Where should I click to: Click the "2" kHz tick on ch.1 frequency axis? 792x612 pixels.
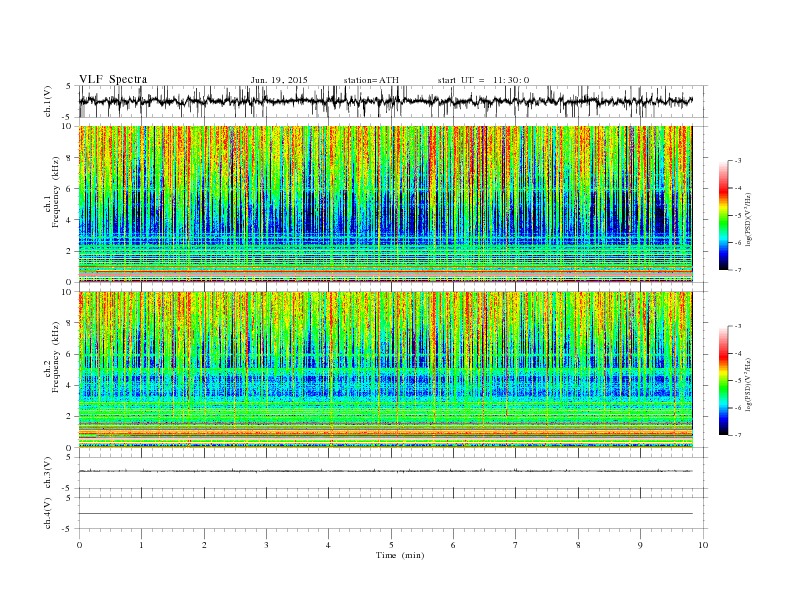69,251
